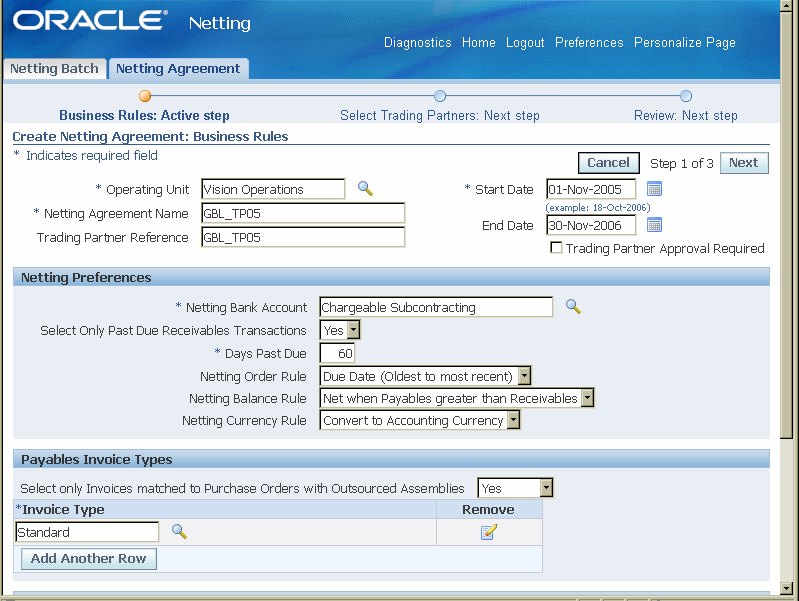Viewport: 799px width, 601px height.
Task: Click the Business Rules: Active step label
Action: point(144,115)
